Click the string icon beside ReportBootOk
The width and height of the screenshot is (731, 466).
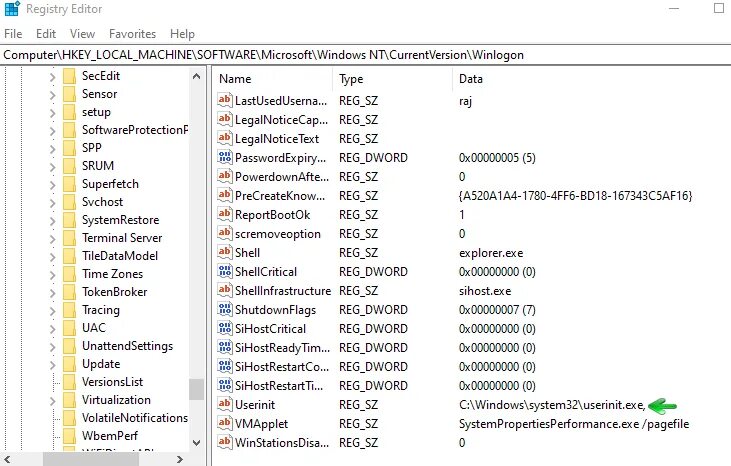(225, 214)
